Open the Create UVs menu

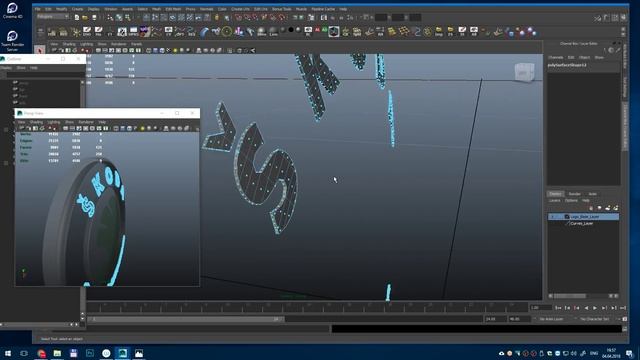240,9
